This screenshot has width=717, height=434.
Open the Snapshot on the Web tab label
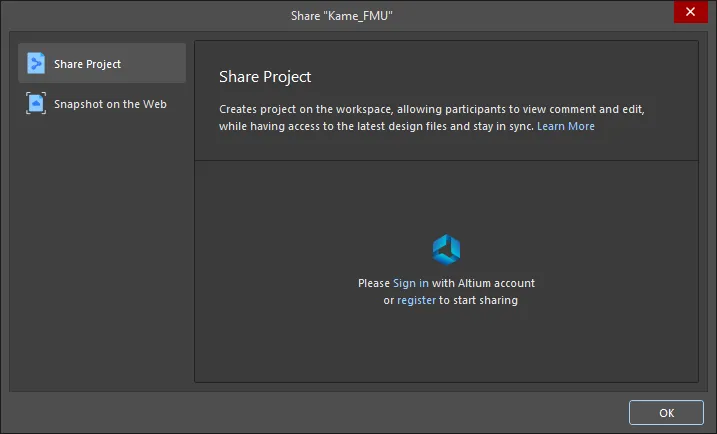click(x=110, y=104)
